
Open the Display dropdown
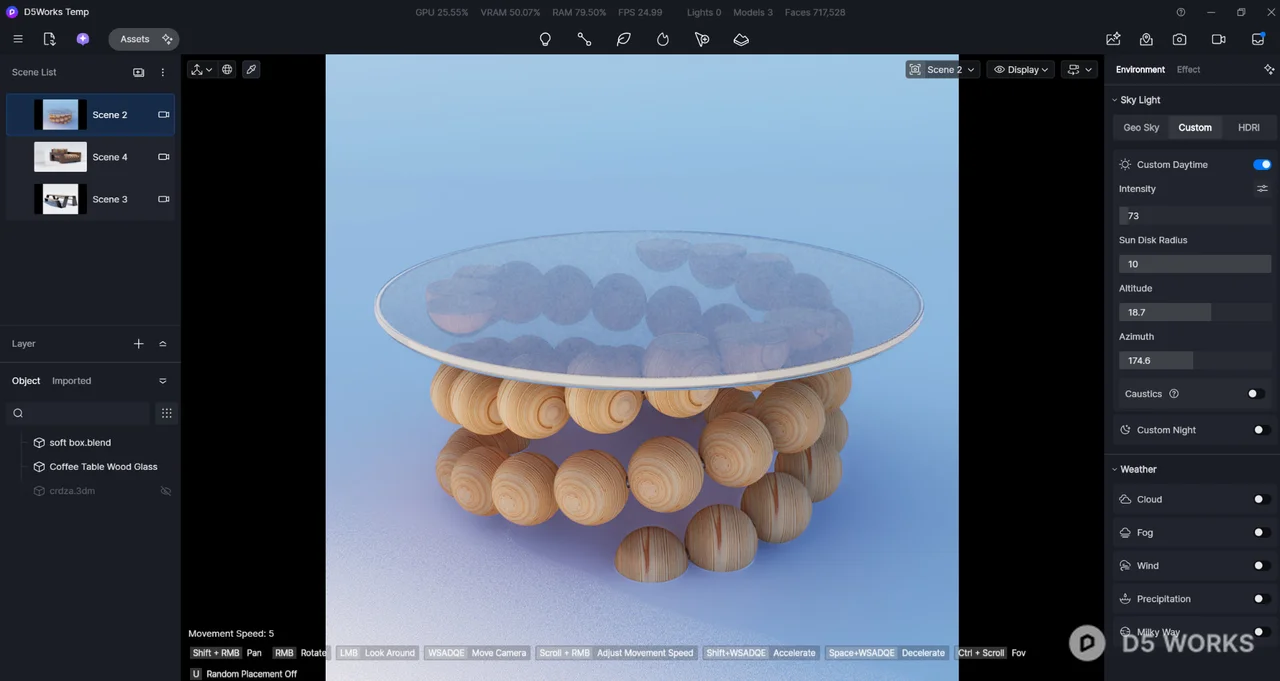[1021, 70]
